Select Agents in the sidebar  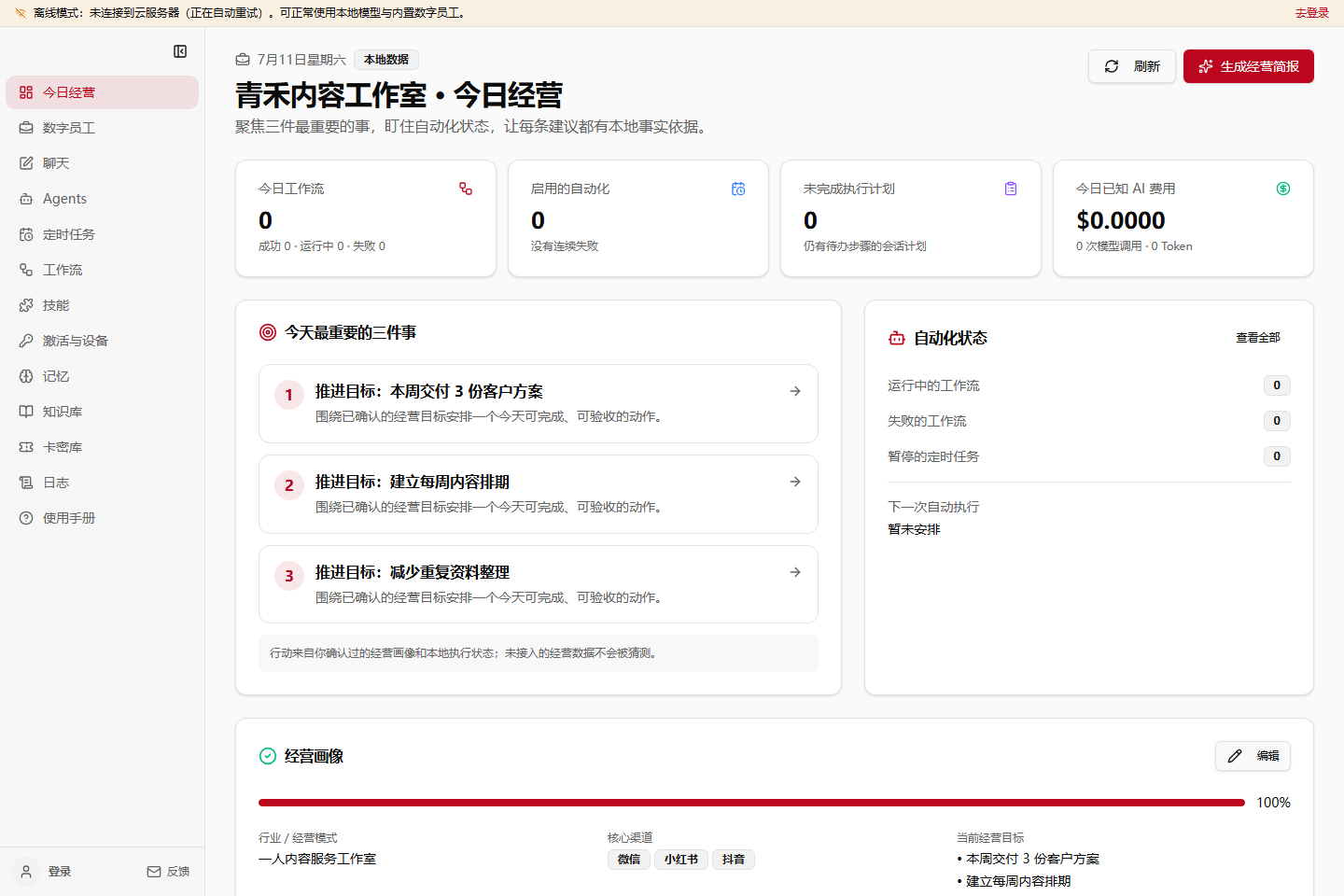(102, 199)
